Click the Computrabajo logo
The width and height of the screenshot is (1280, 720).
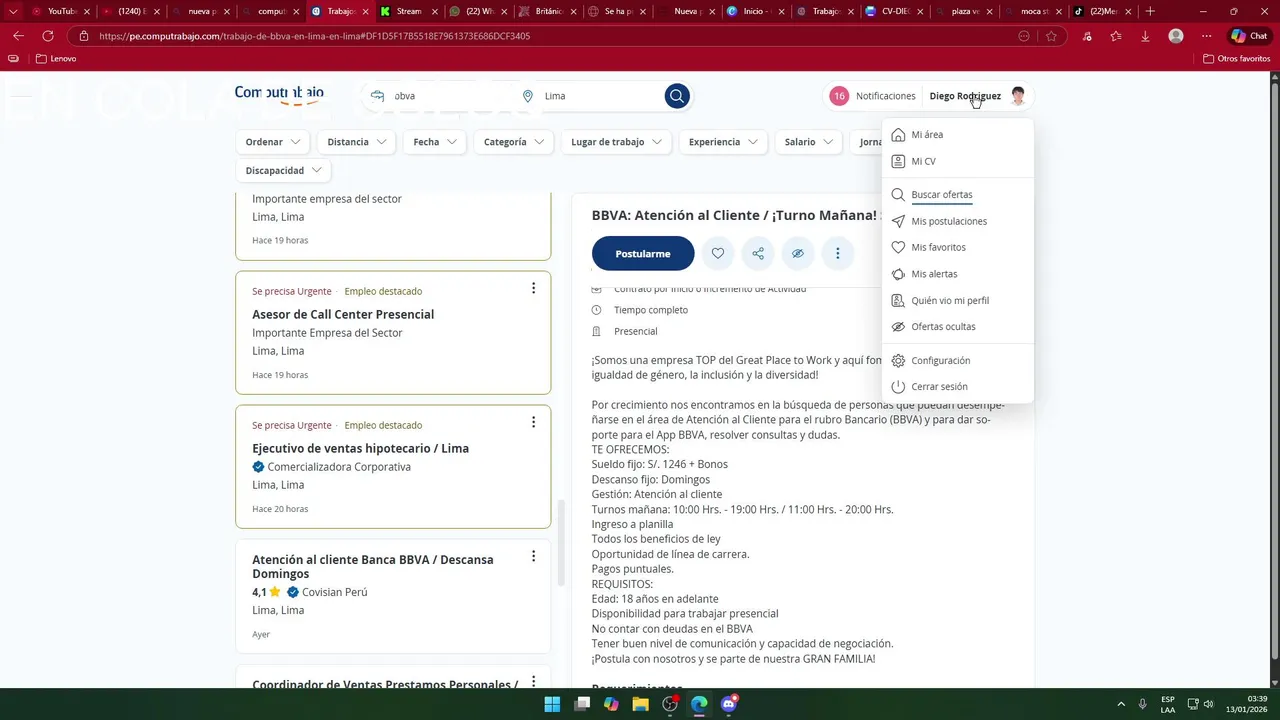pyautogui.click(x=279, y=93)
